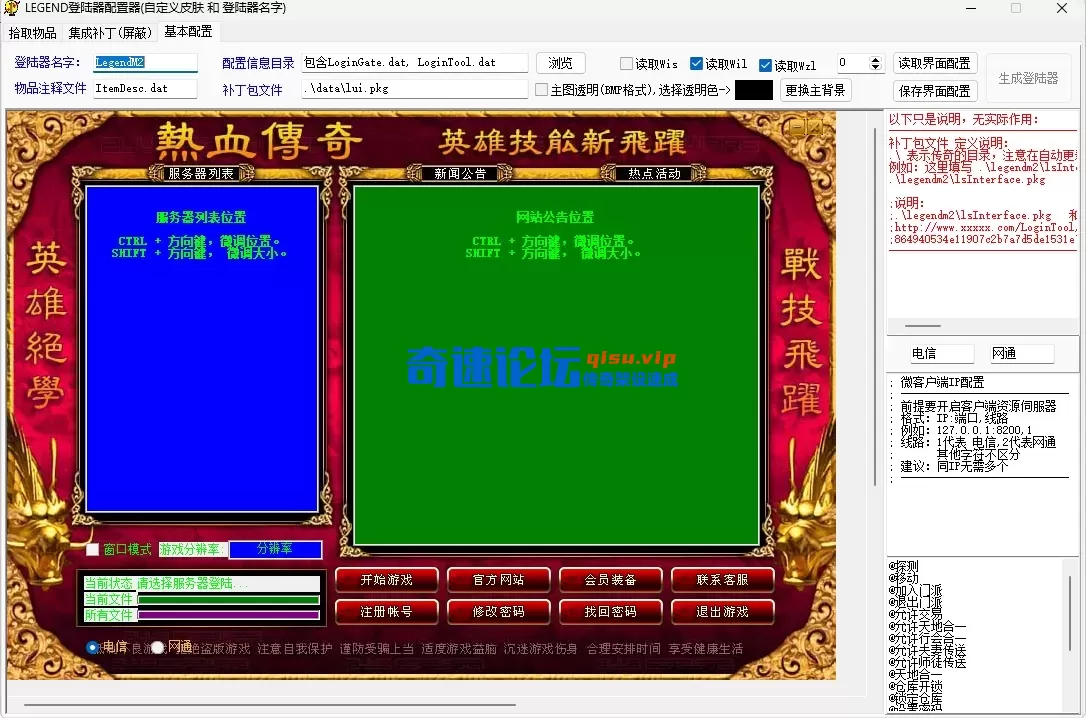The width and height of the screenshot is (1086, 718).
Task: Uncheck the 读取Wil checkbox
Action: [x=697, y=64]
